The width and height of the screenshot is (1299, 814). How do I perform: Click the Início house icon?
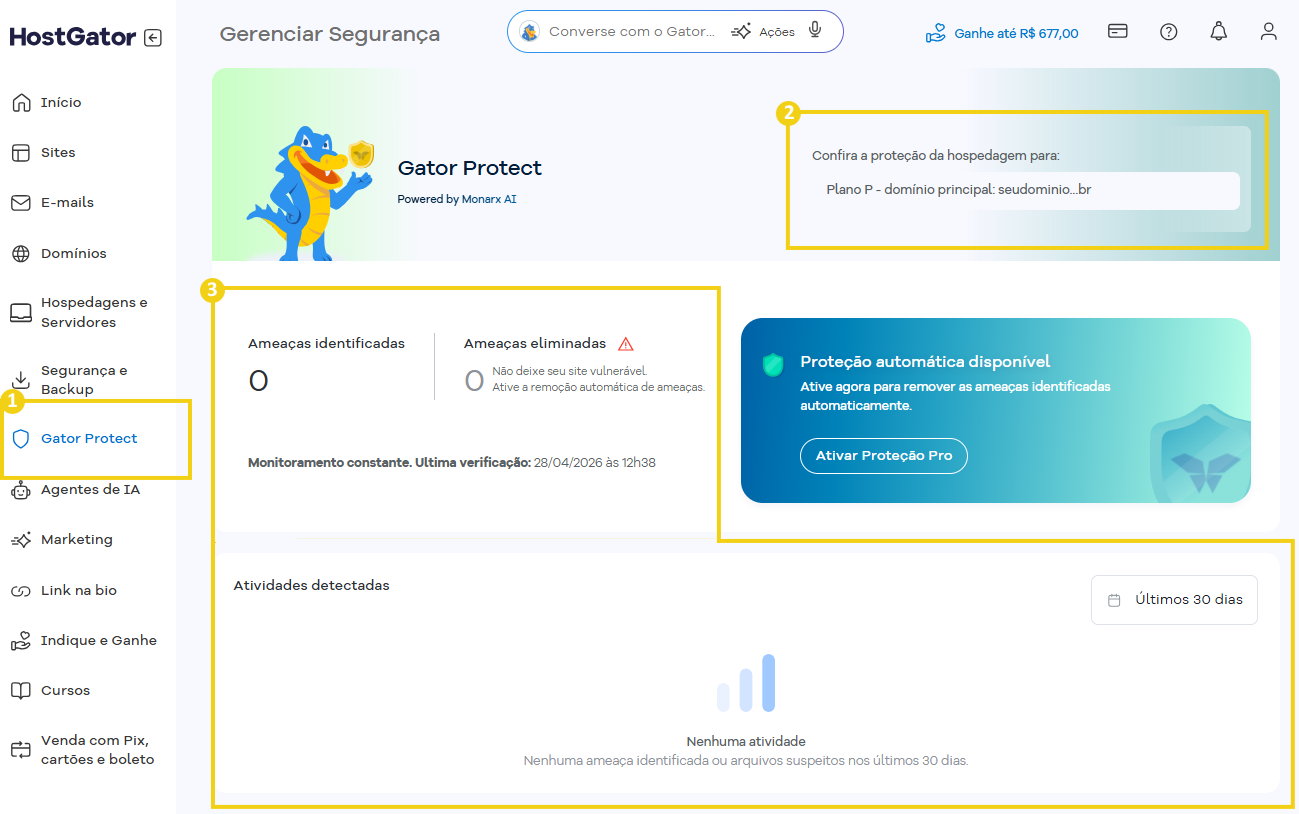pos(21,102)
